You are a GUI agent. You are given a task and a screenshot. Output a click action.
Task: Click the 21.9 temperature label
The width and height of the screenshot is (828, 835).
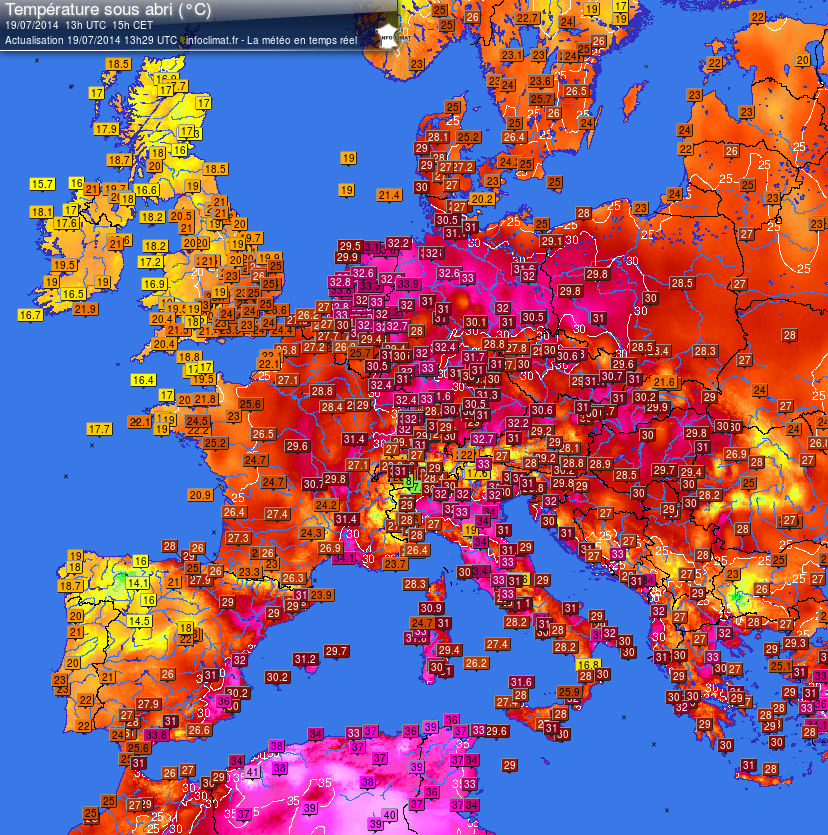point(85,309)
